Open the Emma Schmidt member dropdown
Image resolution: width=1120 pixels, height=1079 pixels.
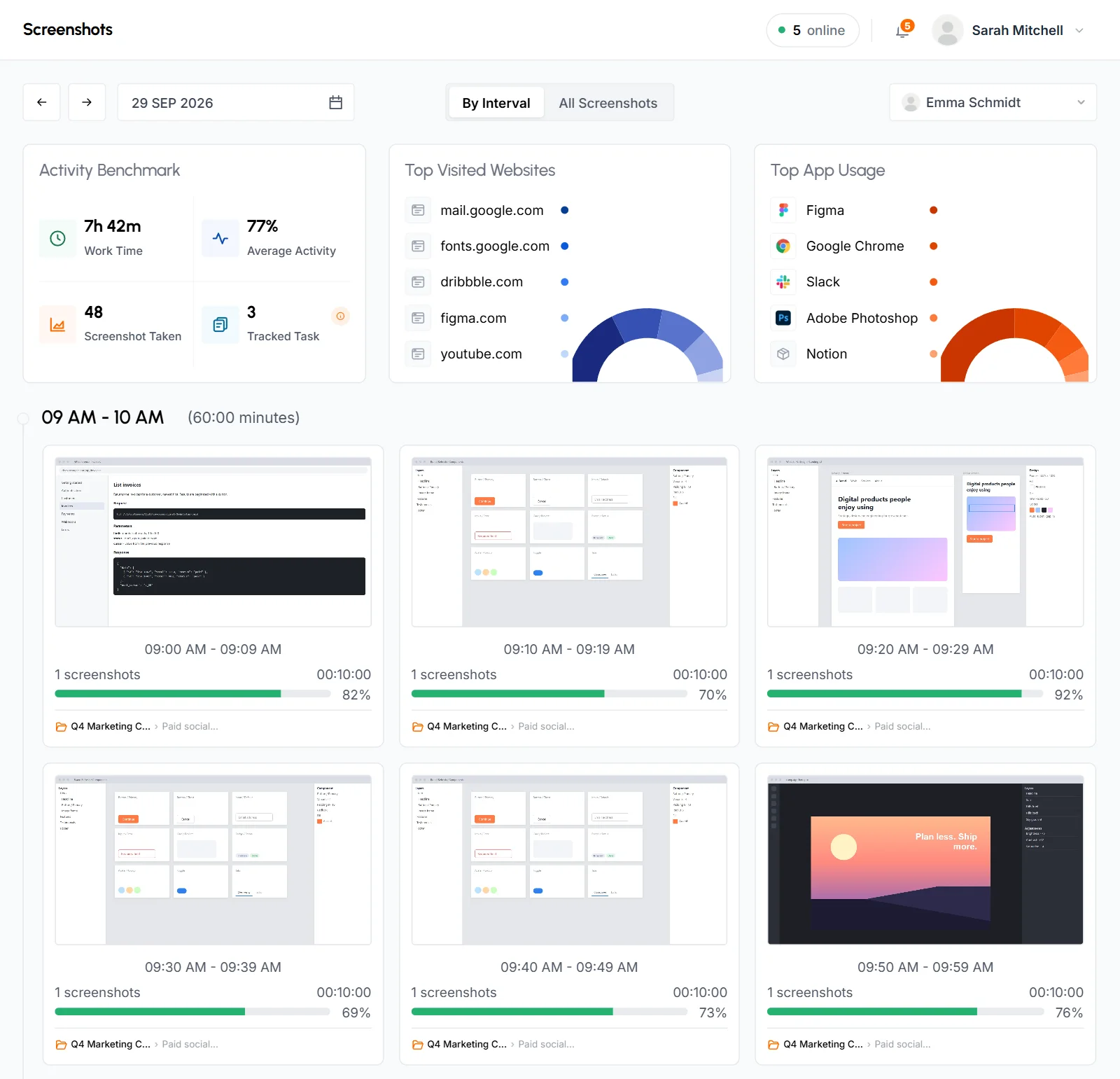pyautogui.click(x=993, y=102)
